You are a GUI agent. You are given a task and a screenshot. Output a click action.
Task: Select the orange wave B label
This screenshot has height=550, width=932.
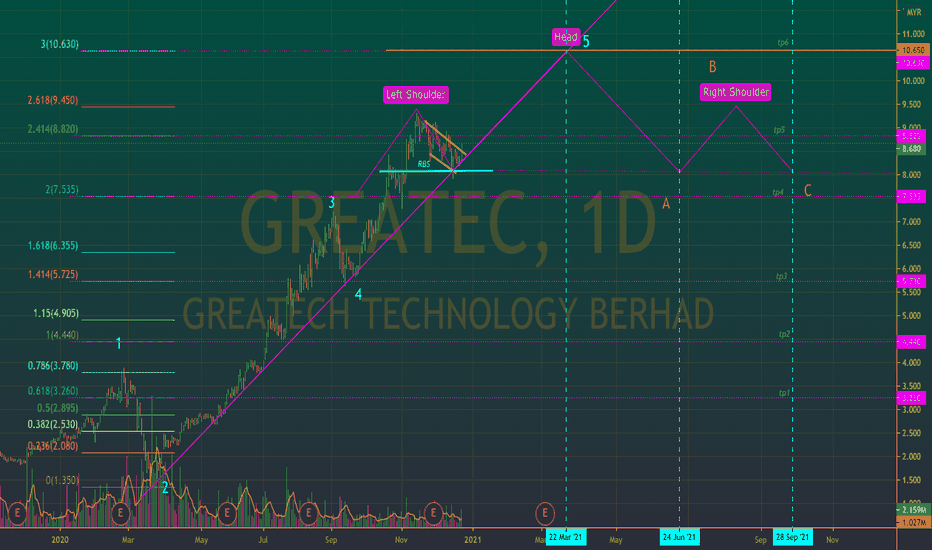[x=712, y=67]
